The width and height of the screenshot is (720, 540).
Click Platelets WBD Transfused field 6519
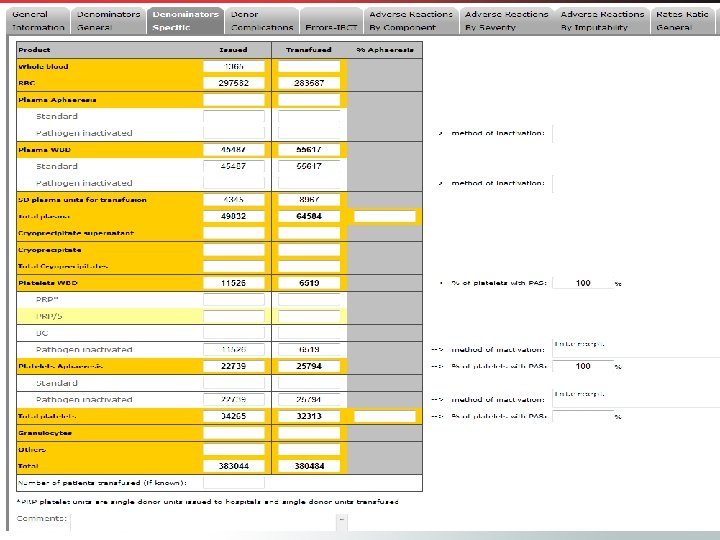point(309,283)
